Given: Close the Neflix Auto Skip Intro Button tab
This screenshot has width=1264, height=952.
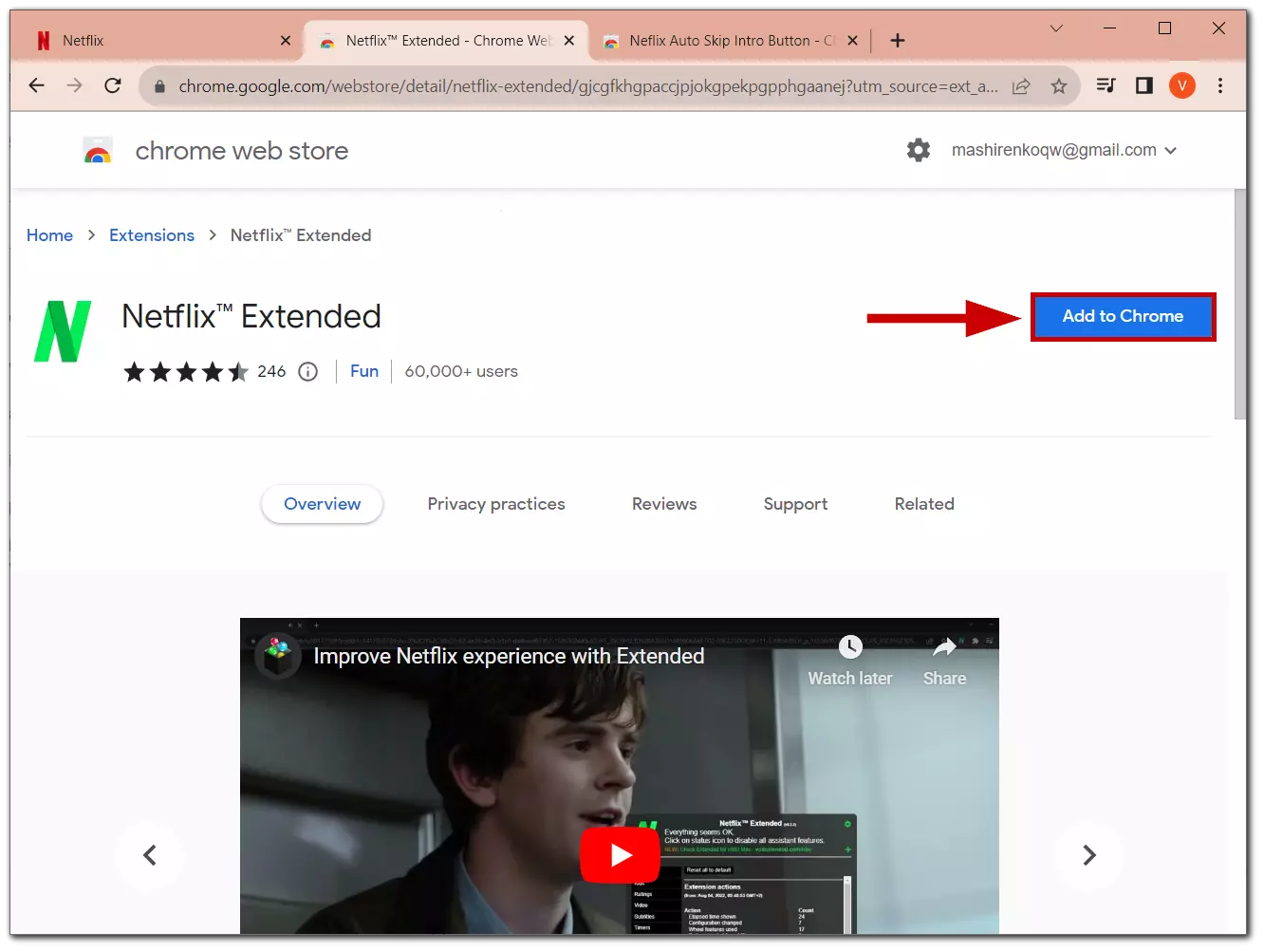Looking at the screenshot, I should [x=852, y=40].
